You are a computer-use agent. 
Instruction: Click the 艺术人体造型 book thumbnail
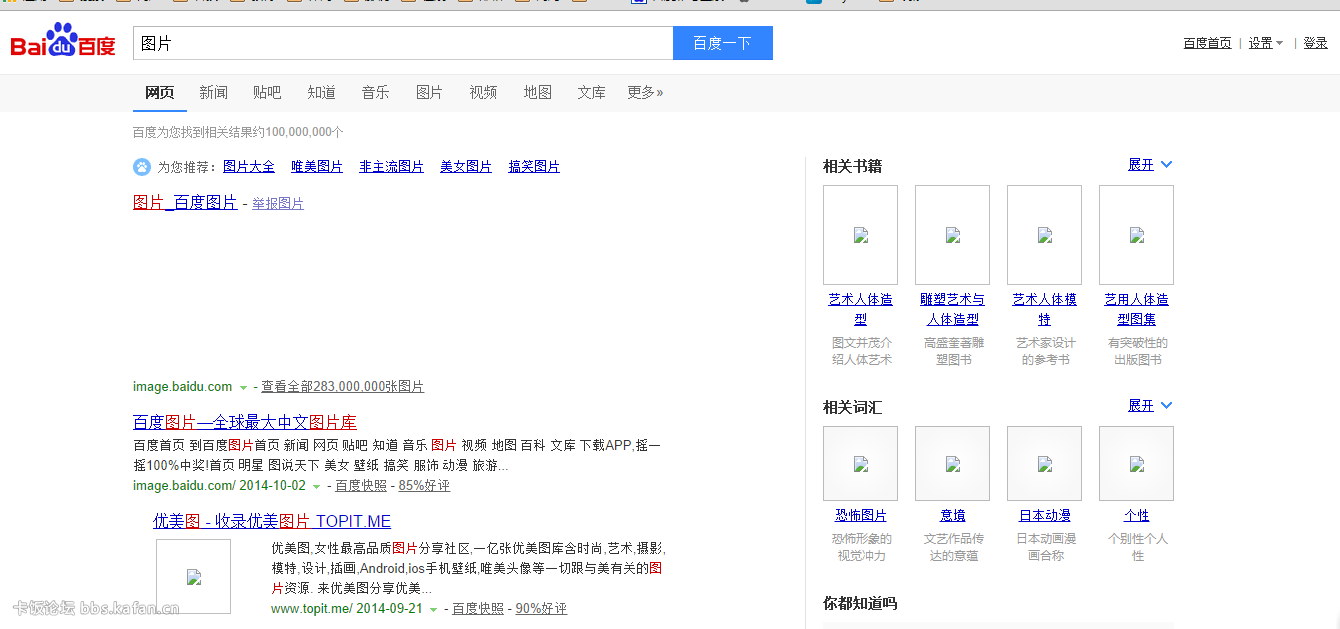(x=860, y=235)
